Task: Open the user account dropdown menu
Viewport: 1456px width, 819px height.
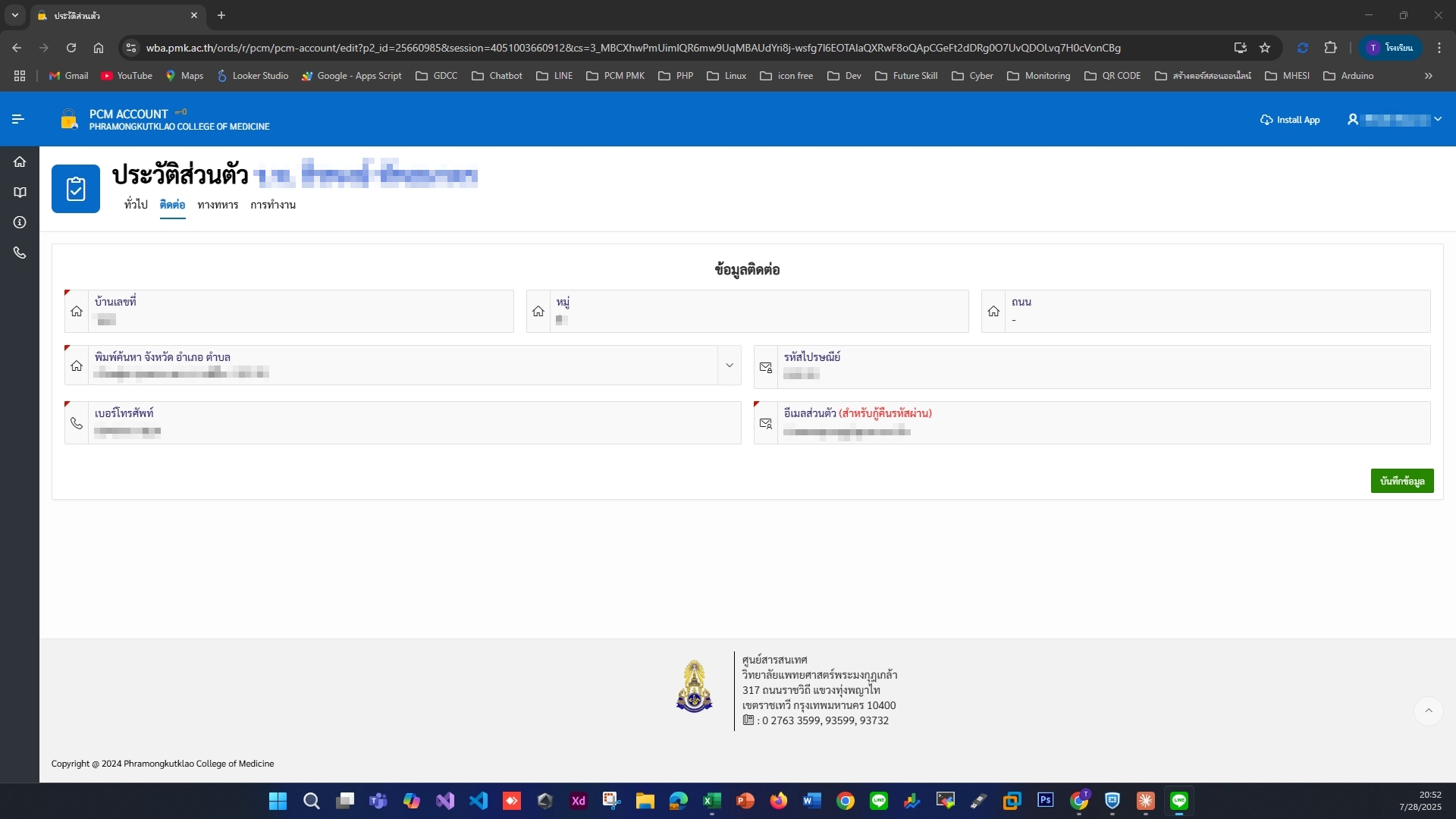Action: coord(1395,120)
